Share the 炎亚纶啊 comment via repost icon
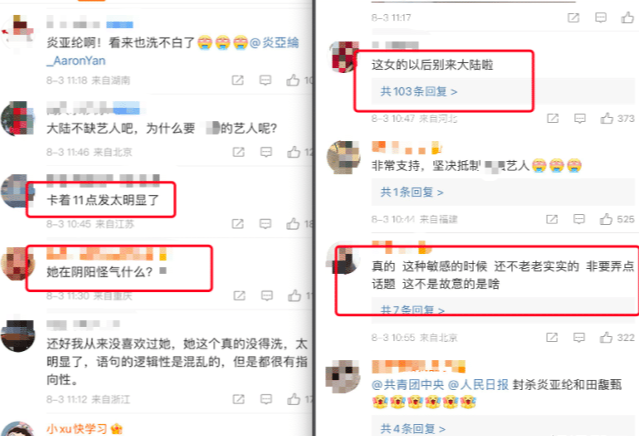Viewport: 639px width, 436px height. (x=238, y=80)
